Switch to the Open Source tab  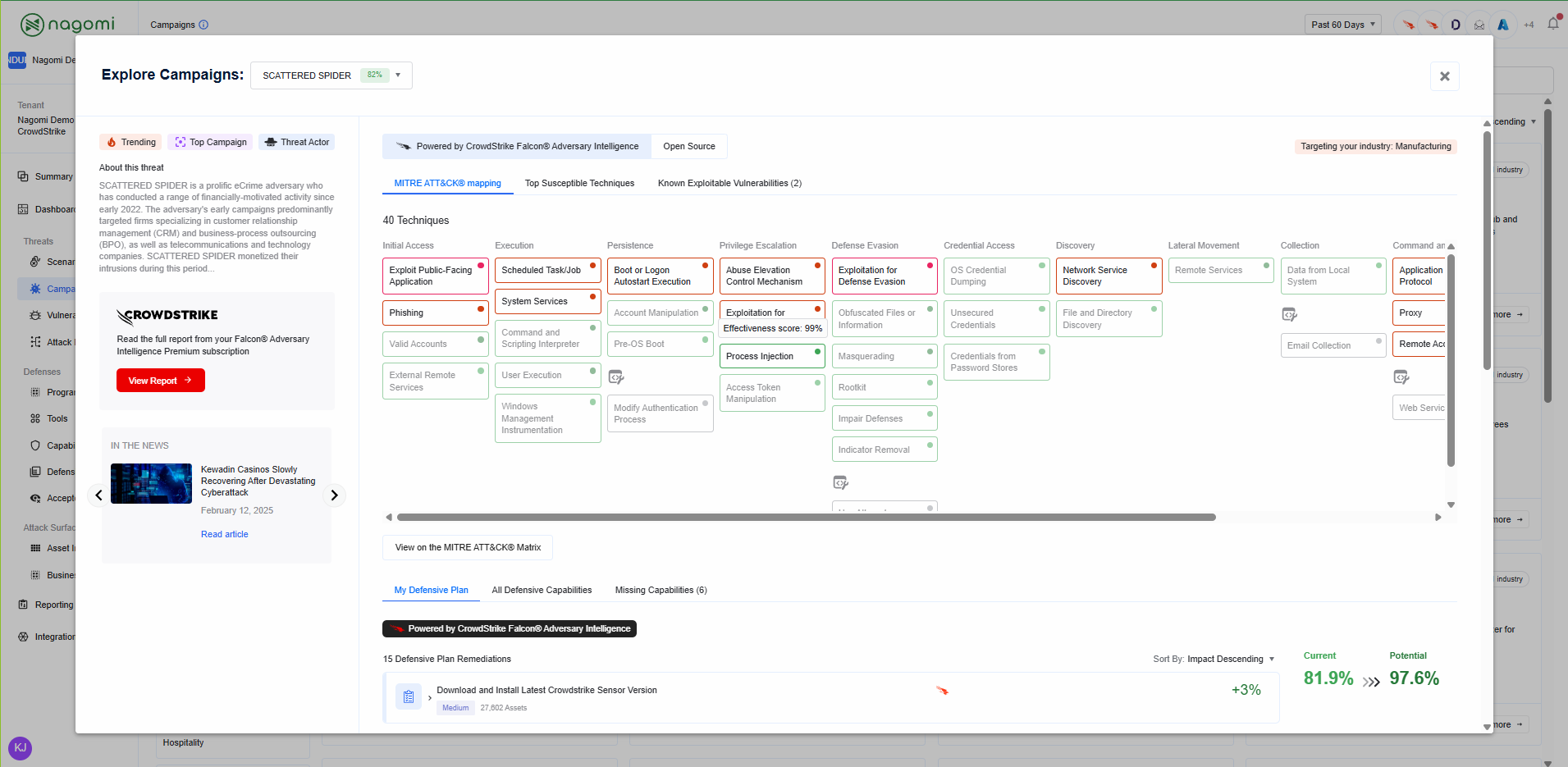pos(689,147)
